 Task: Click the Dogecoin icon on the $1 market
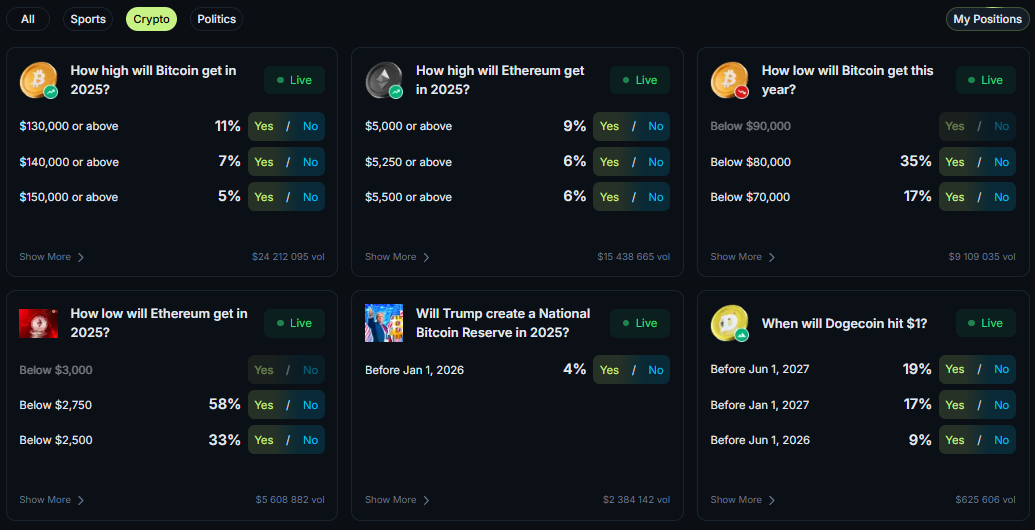pyautogui.click(x=729, y=323)
